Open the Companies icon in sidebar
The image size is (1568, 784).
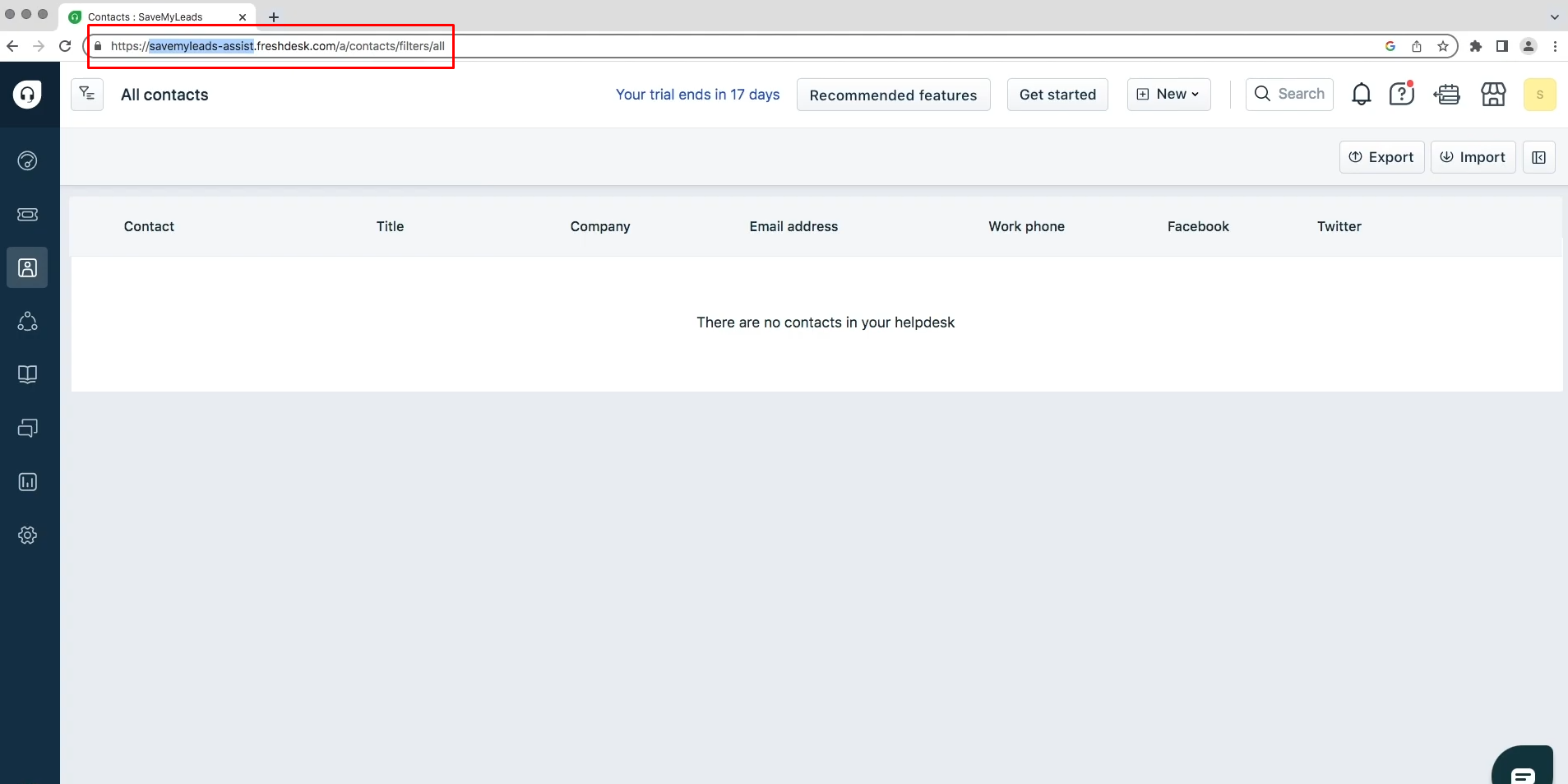pos(27,321)
